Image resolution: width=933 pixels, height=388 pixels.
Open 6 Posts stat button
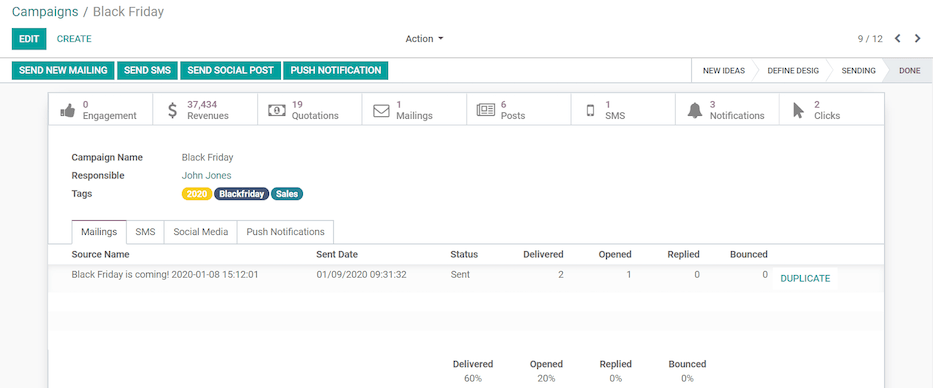pyautogui.click(x=519, y=109)
